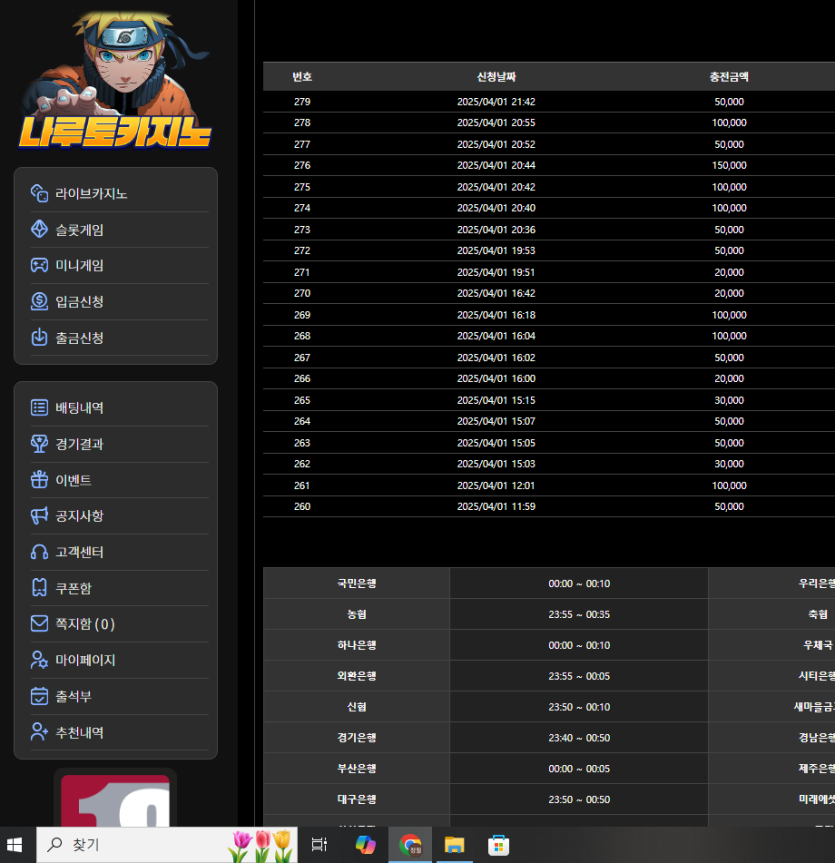Click the 이벤트 gift box icon
This screenshot has width=835, height=863.
pos(40,480)
